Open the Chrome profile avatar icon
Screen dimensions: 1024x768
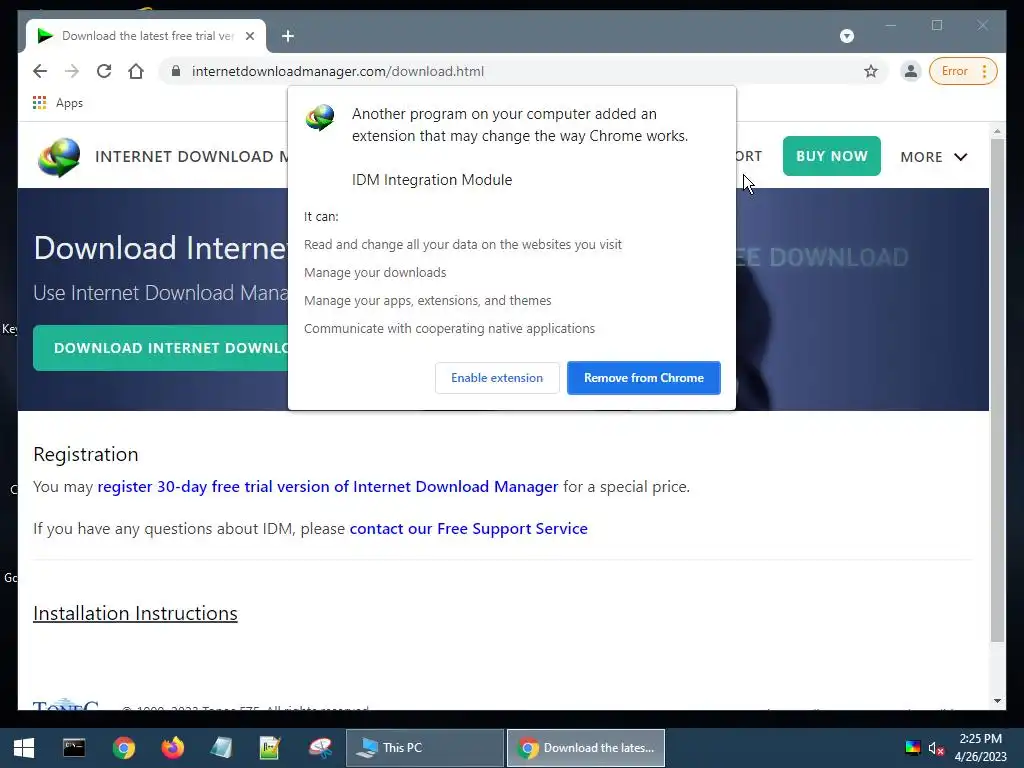click(x=910, y=71)
